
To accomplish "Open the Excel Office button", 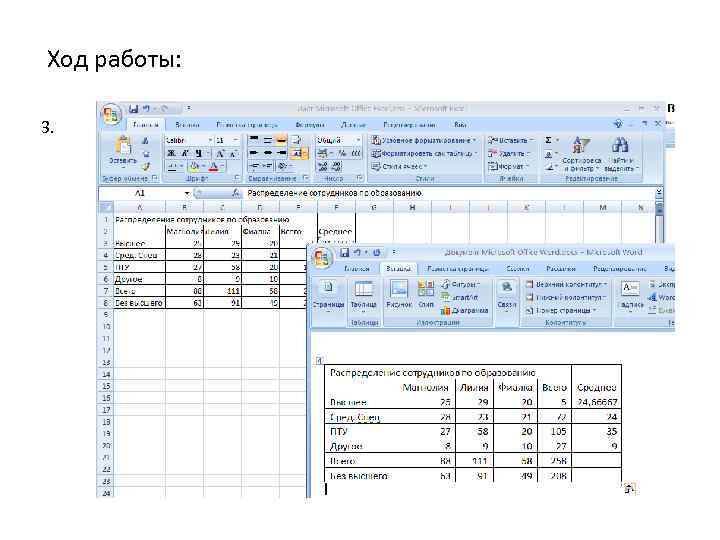I will pos(111,114).
